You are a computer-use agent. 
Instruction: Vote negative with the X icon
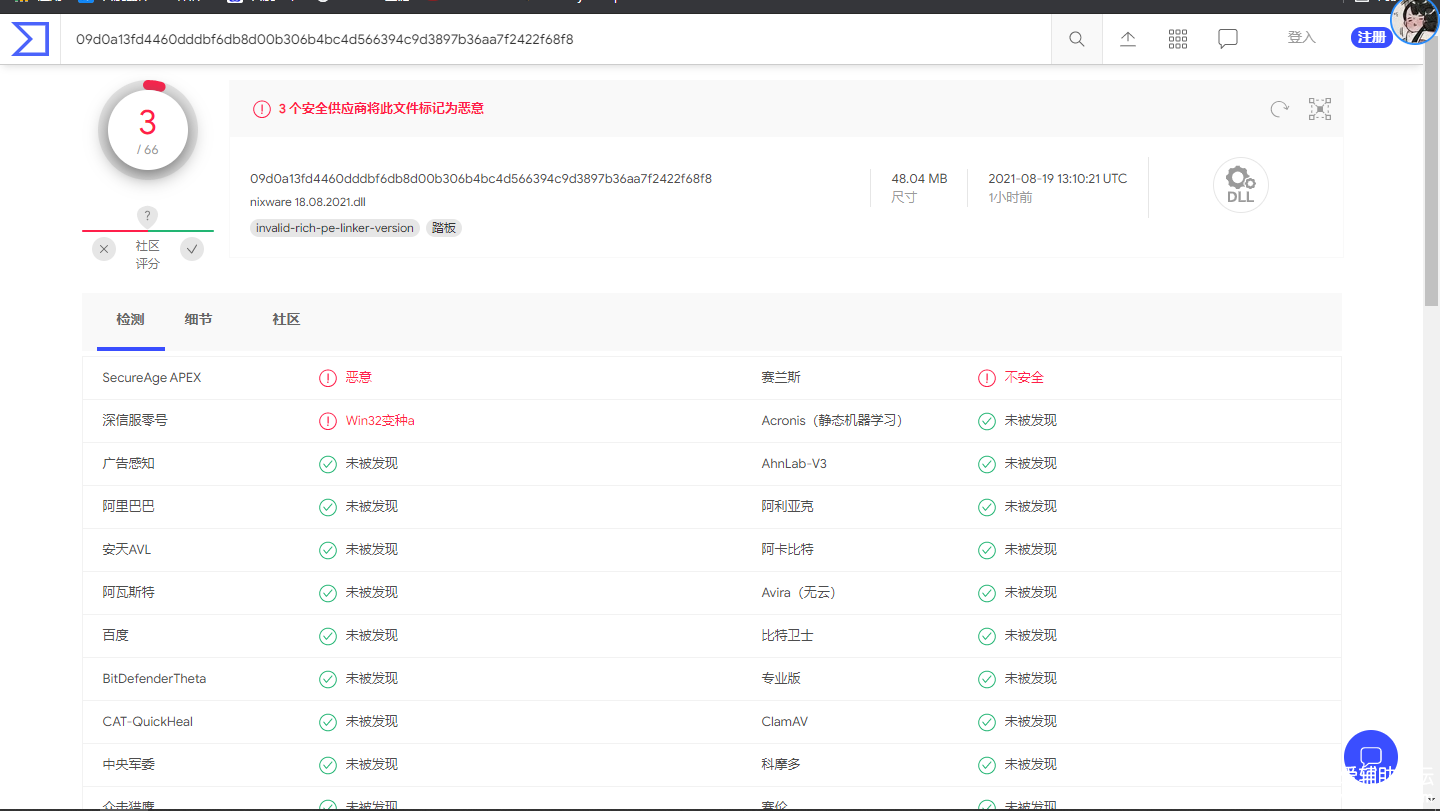point(104,249)
